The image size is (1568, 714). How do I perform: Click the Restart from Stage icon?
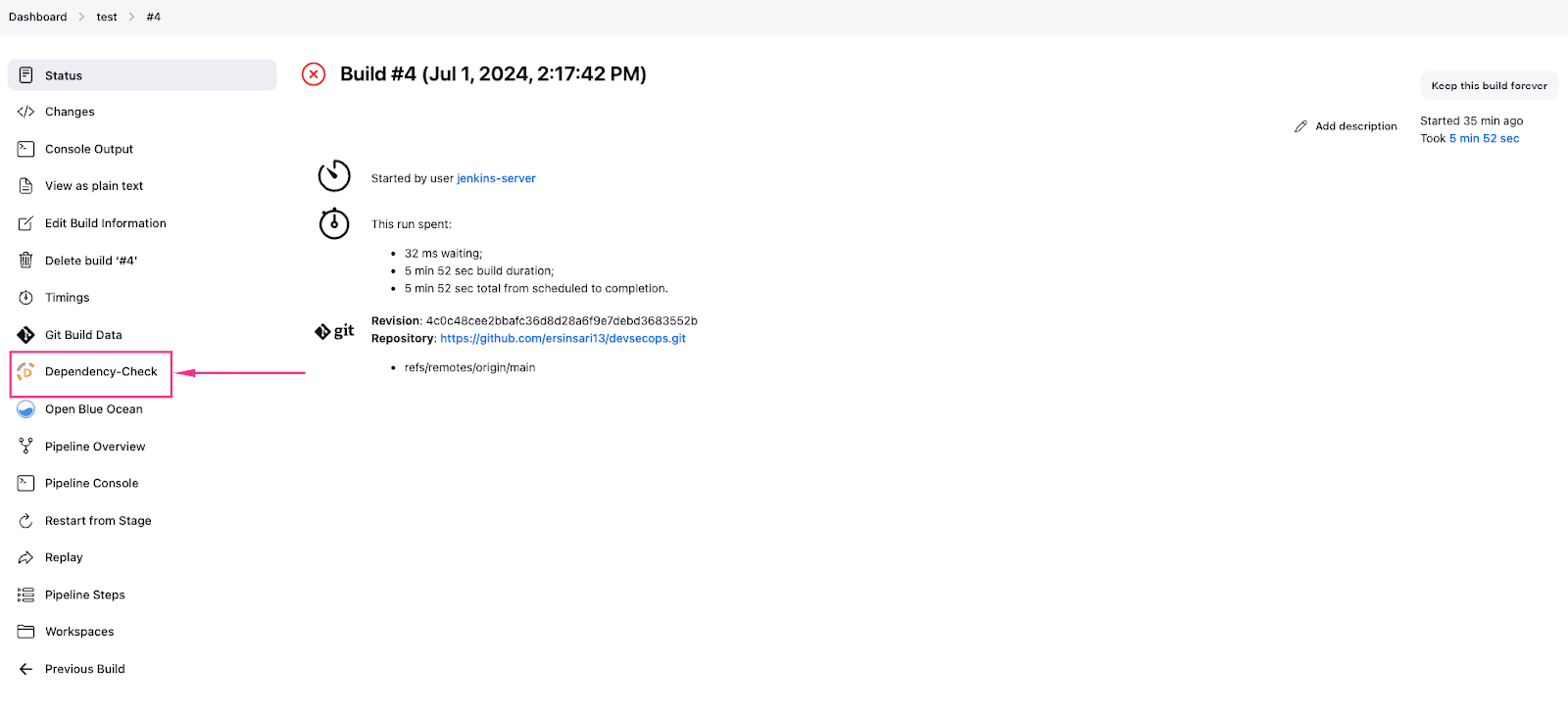pos(26,521)
